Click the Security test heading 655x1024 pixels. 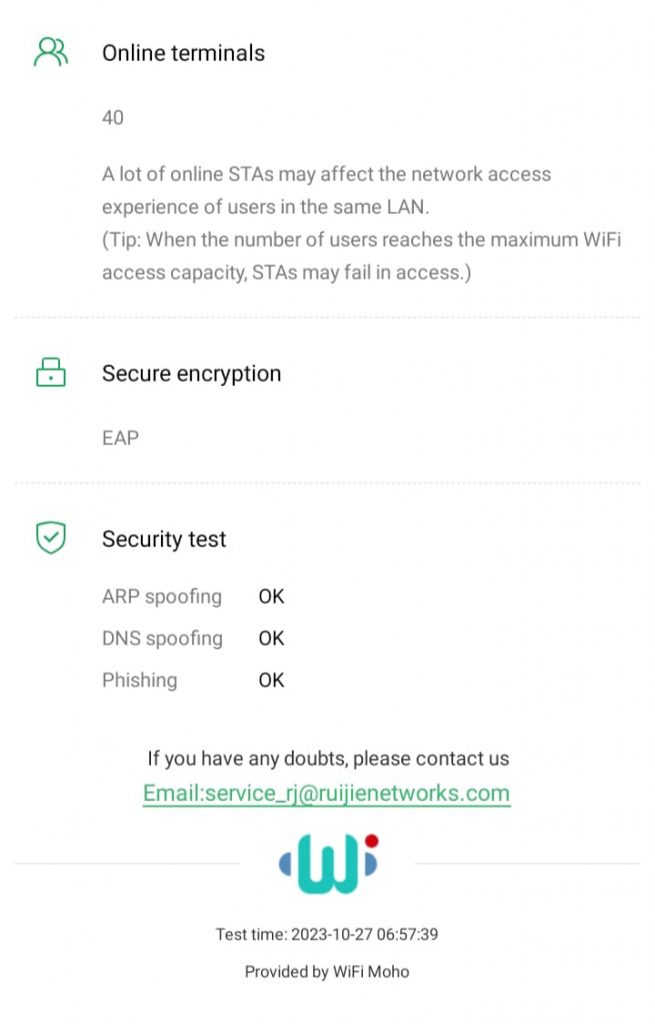pyautogui.click(x=164, y=539)
